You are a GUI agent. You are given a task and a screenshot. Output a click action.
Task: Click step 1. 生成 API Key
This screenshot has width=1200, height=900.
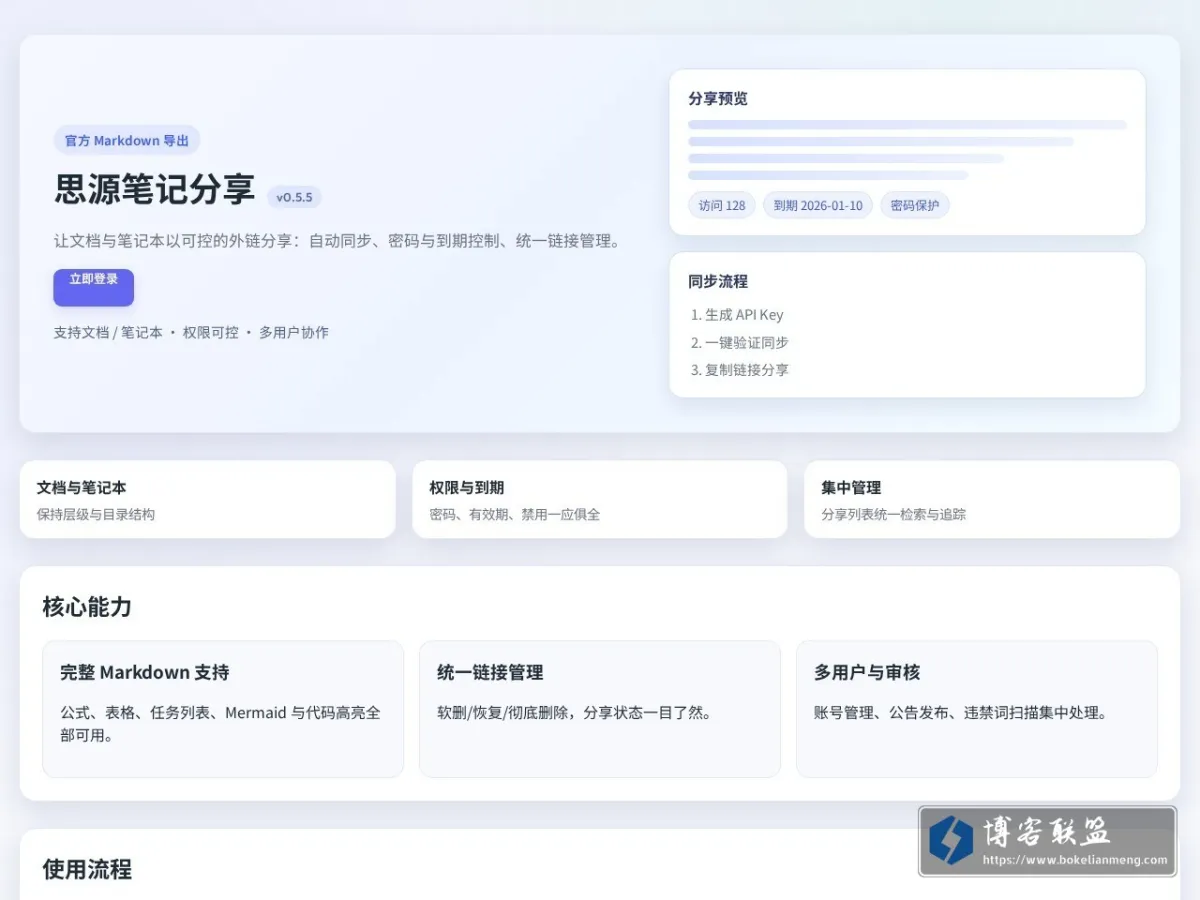pyautogui.click(x=737, y=314)
